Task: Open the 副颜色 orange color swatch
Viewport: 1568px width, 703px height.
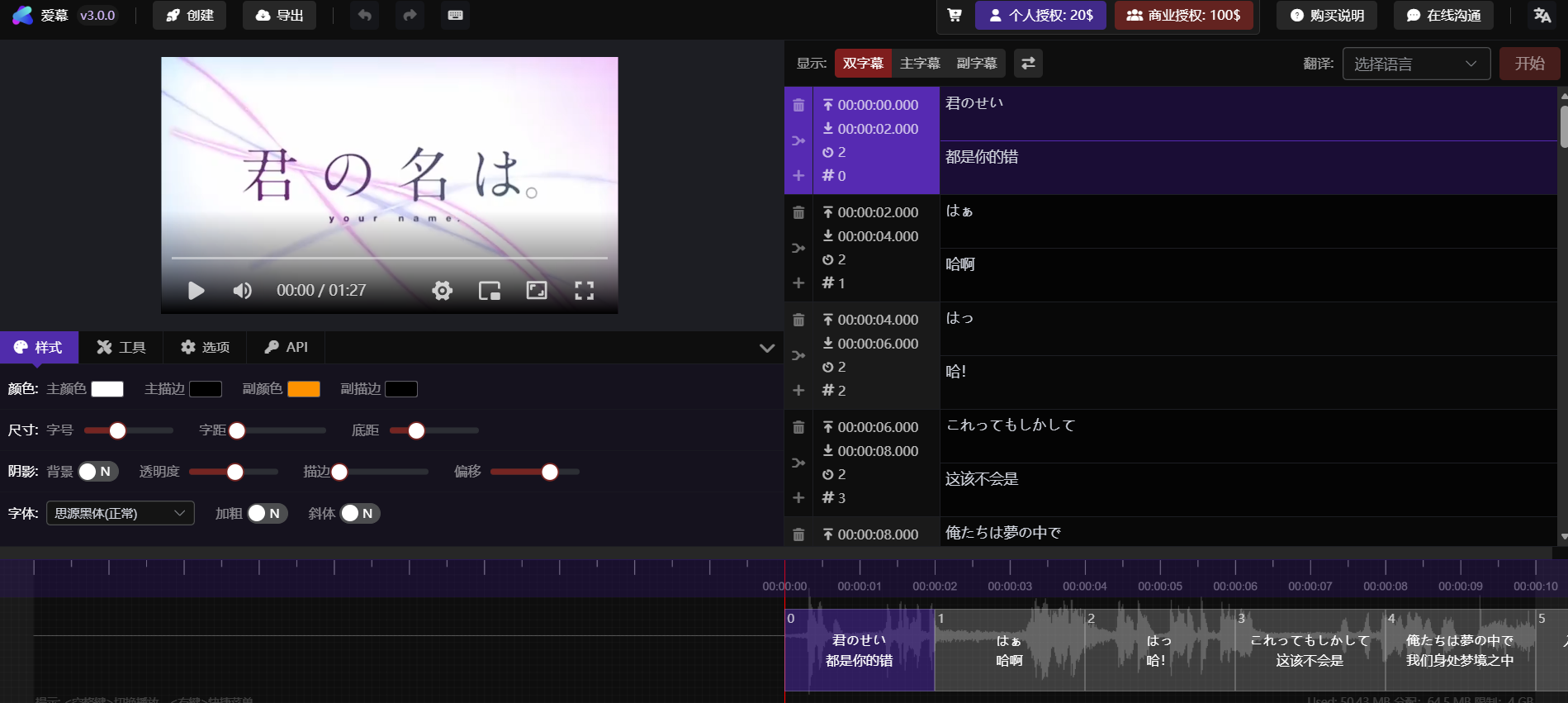Action: (304, 389)
